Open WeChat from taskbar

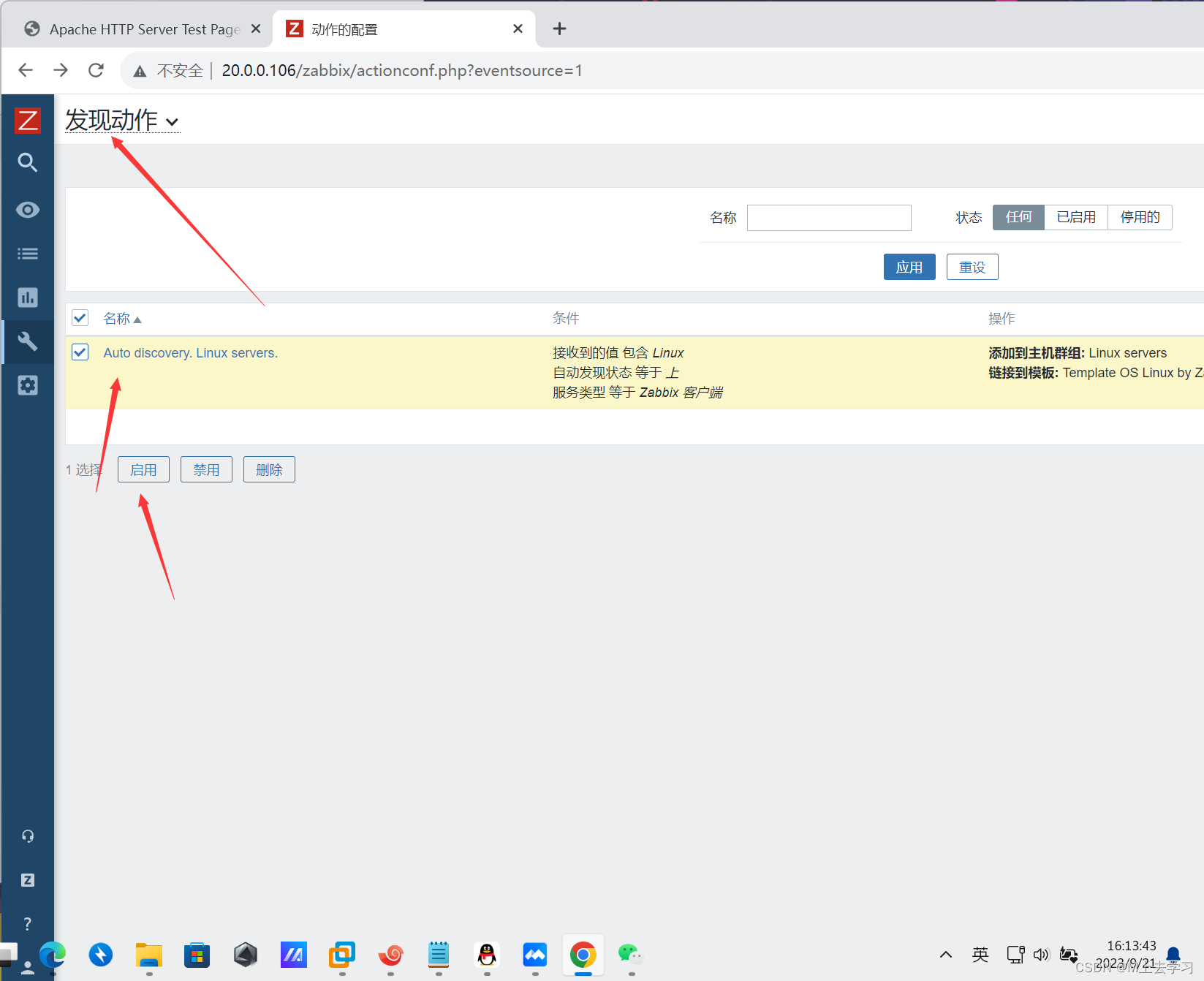pos(630,955)
